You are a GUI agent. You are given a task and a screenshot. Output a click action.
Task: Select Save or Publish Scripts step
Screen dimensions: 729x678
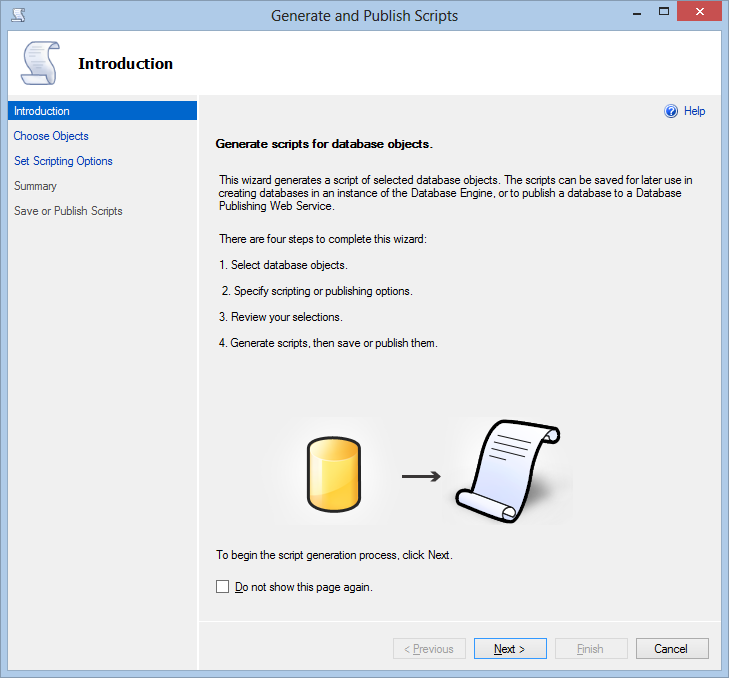click(68, 211)
